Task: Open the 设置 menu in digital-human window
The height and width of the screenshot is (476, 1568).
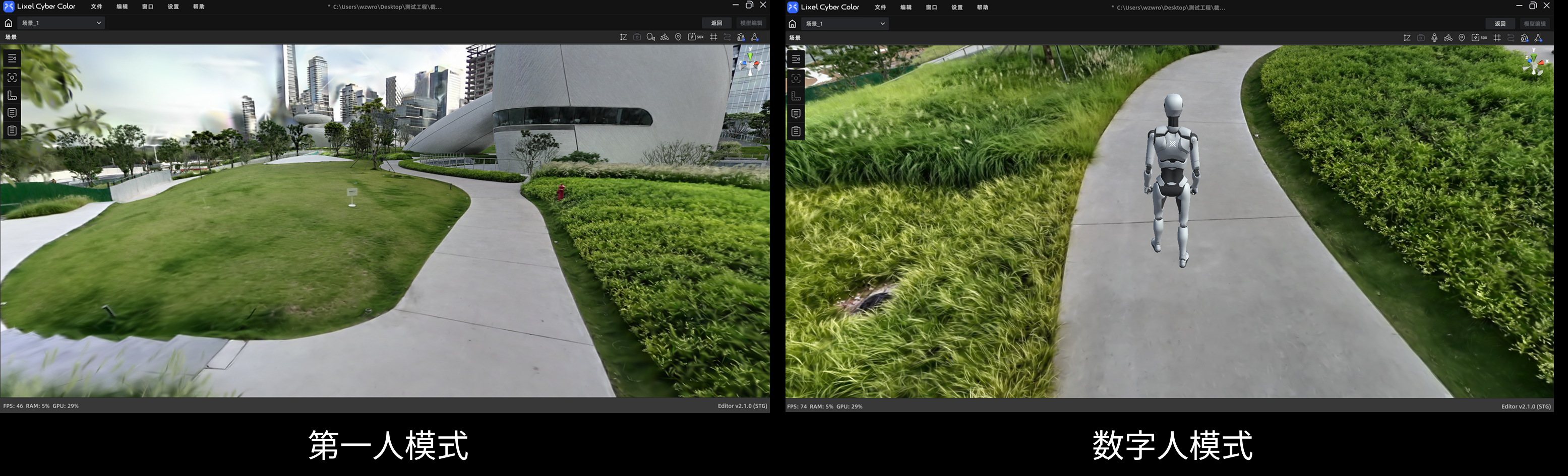Action: (957, 7)
